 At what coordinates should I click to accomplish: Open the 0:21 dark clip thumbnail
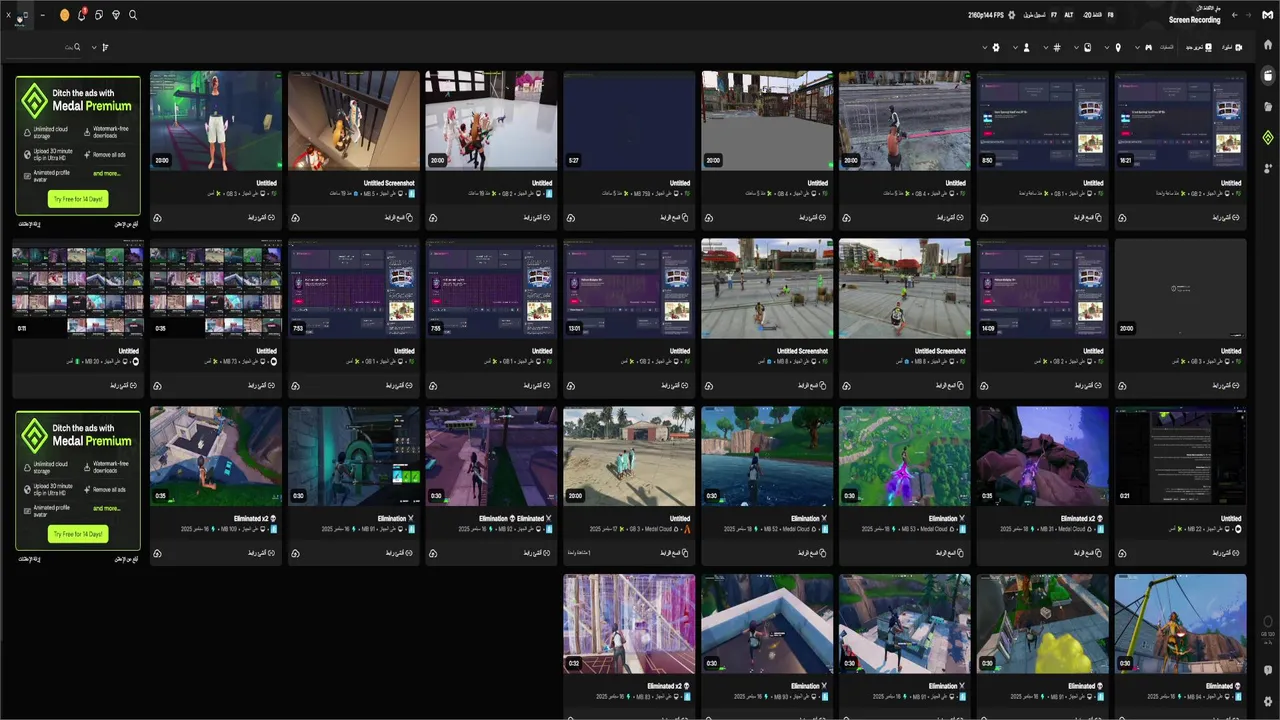point(1181,456)
